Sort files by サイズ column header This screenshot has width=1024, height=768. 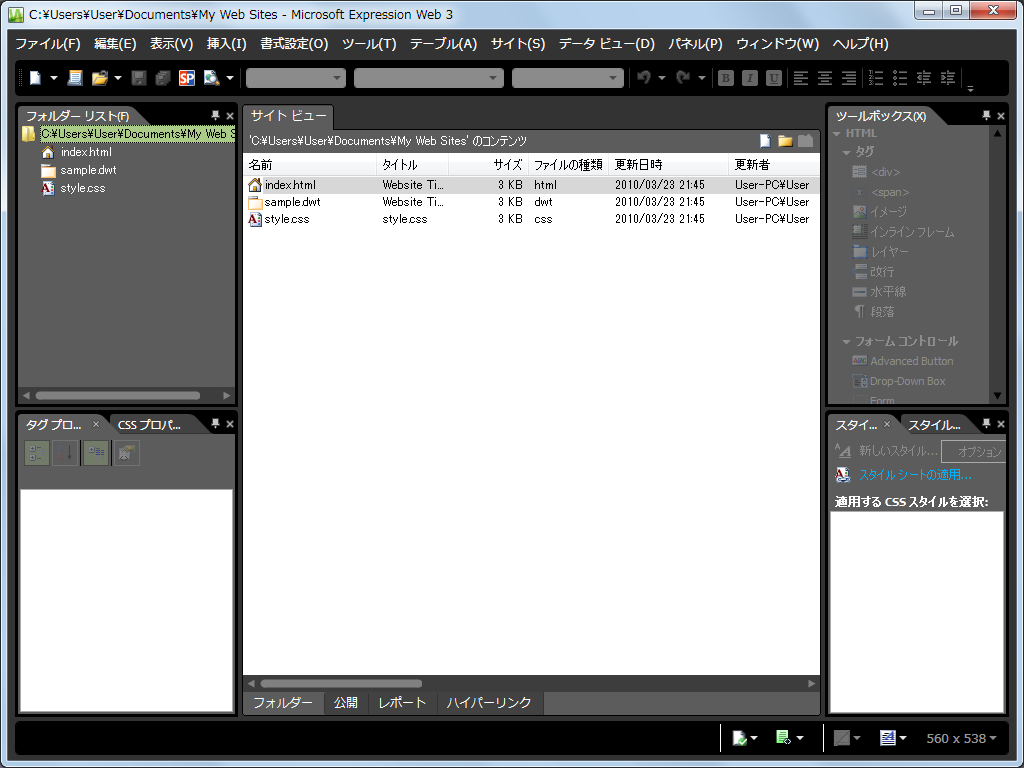tap(488, 165)
